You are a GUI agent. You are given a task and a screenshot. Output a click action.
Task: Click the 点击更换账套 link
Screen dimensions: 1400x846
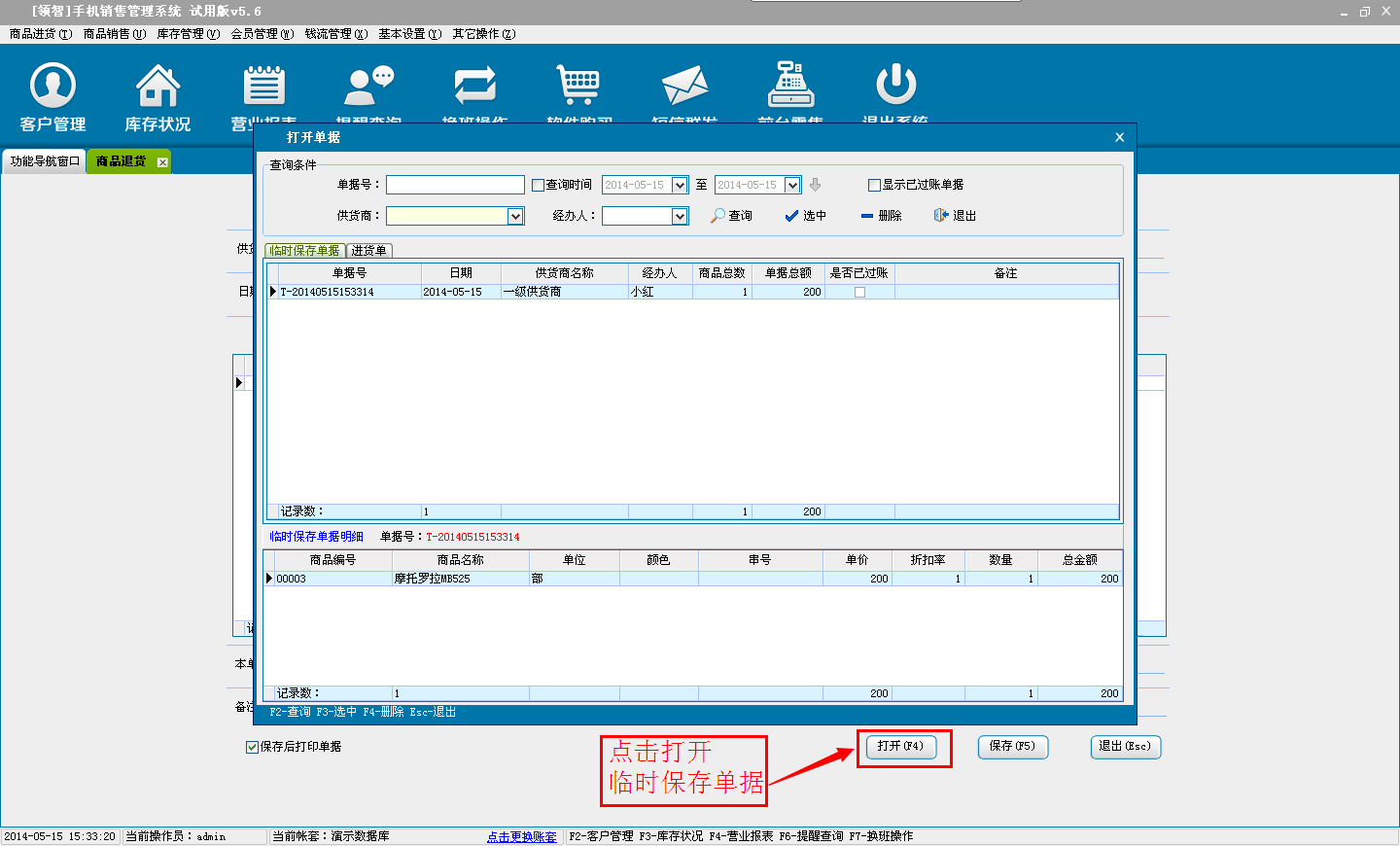522,837
